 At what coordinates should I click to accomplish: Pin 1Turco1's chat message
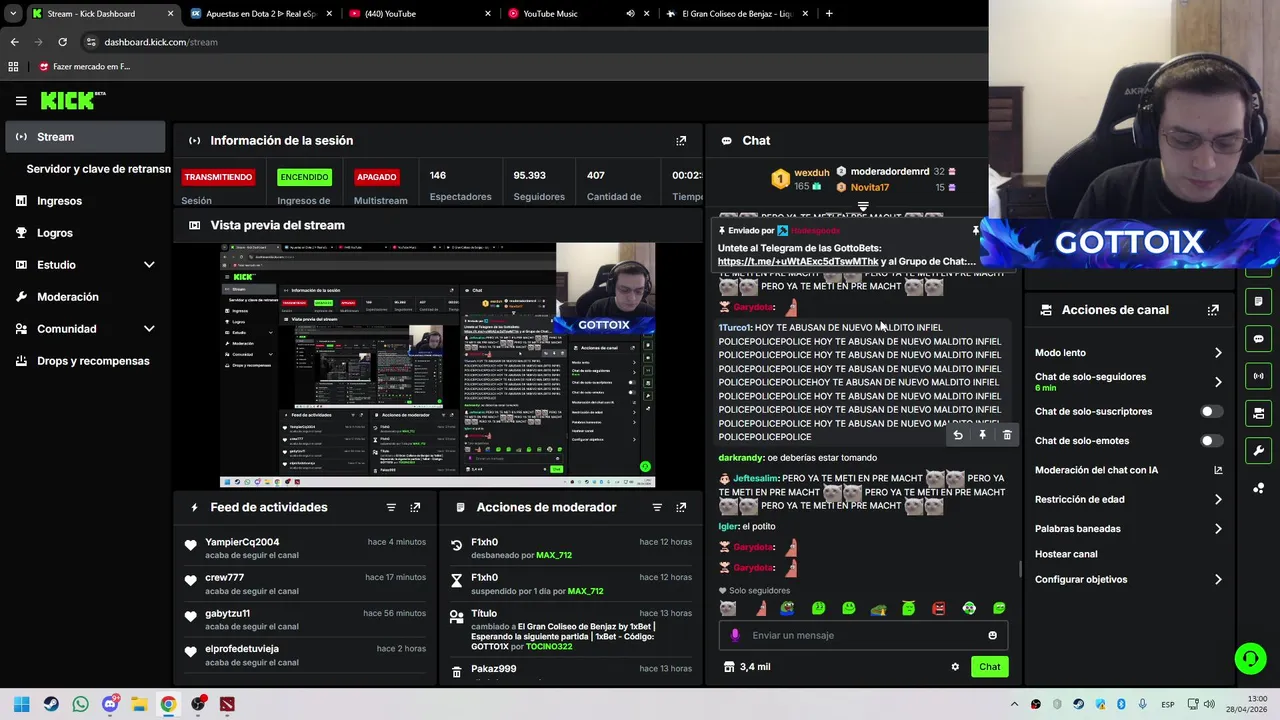(982, 435)
